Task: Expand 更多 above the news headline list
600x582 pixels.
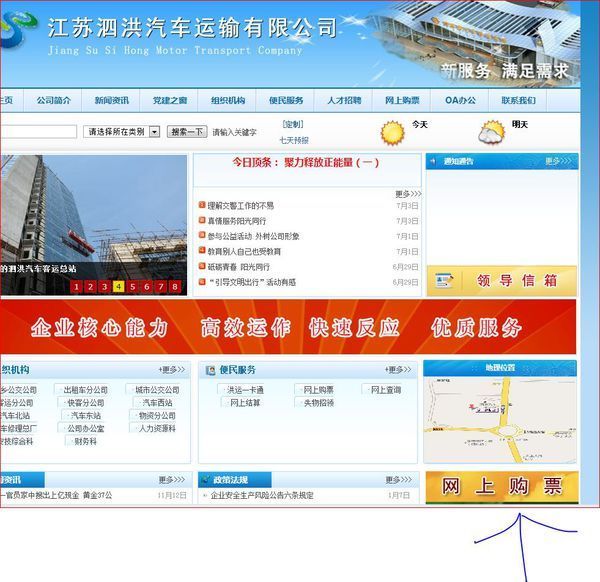Action: click(408, 194)
